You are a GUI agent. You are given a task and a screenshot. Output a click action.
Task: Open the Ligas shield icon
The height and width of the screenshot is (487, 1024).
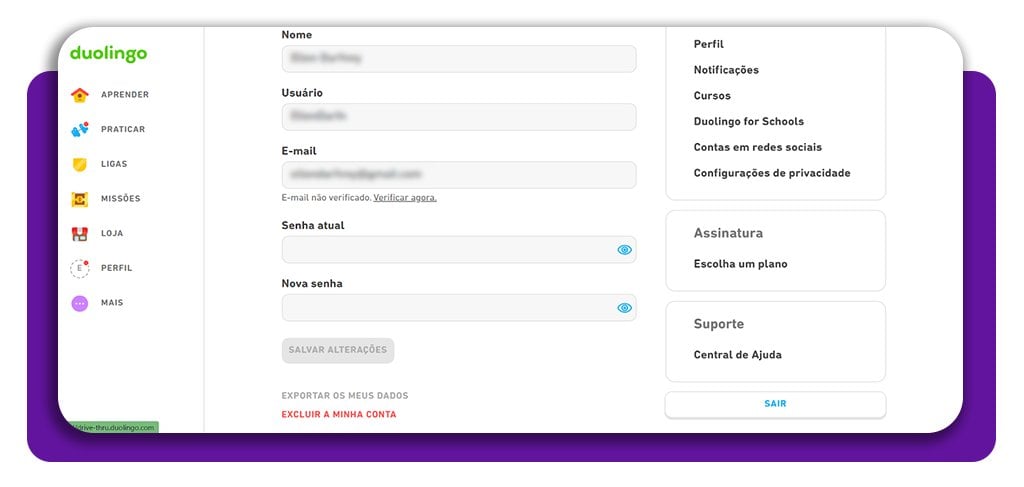click(80, 164)
